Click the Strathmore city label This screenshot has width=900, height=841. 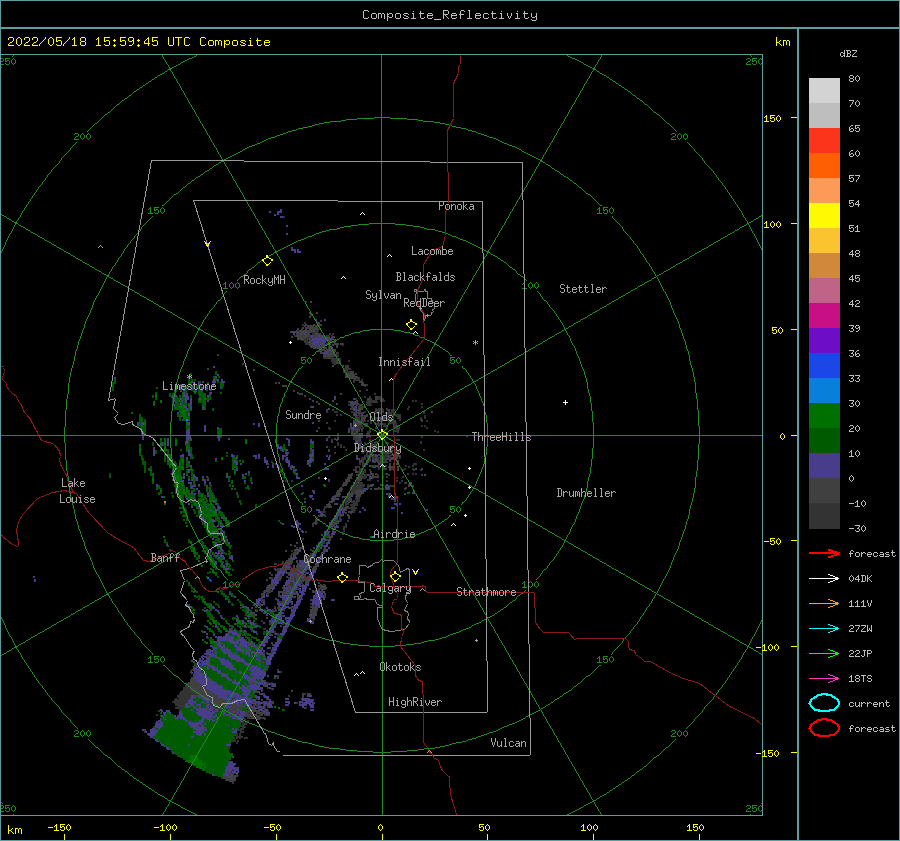(486, 592)
